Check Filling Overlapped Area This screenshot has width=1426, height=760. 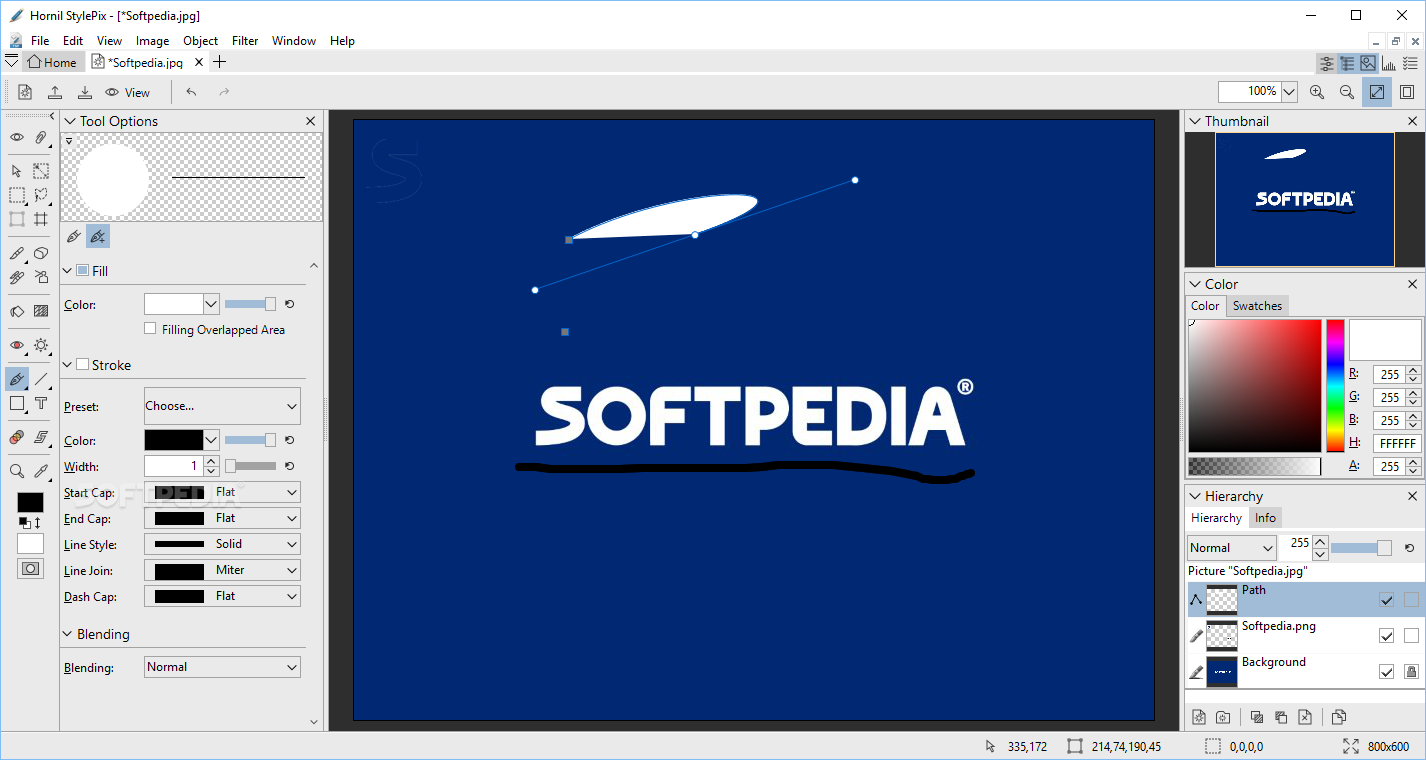(x=150, y=328)
